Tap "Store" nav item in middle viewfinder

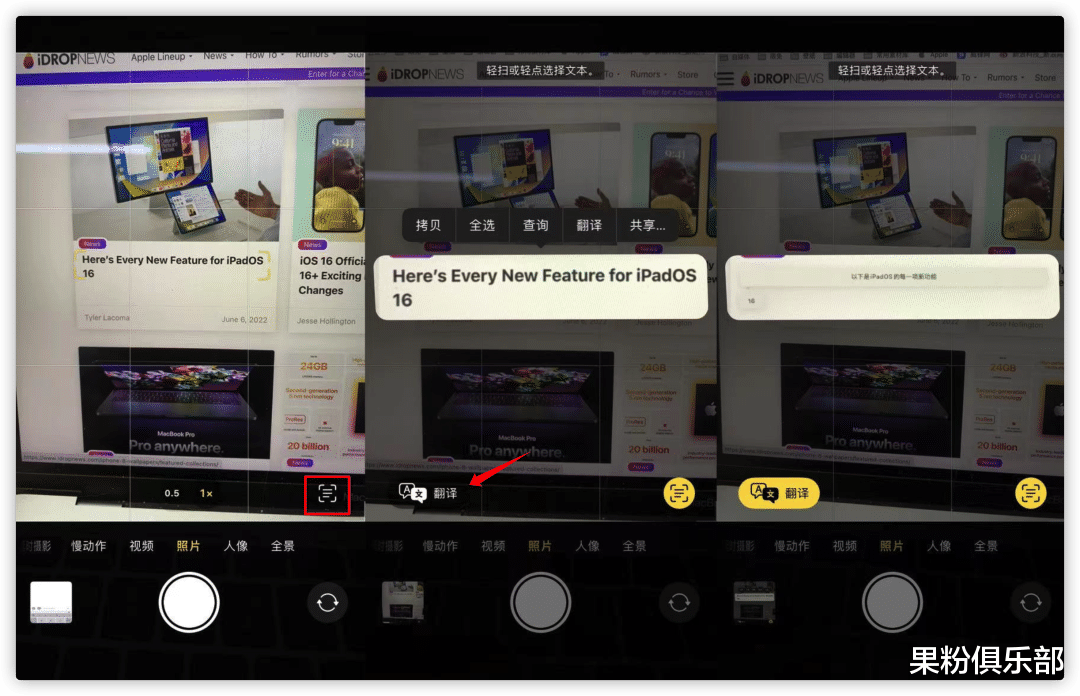pos(687,74)
